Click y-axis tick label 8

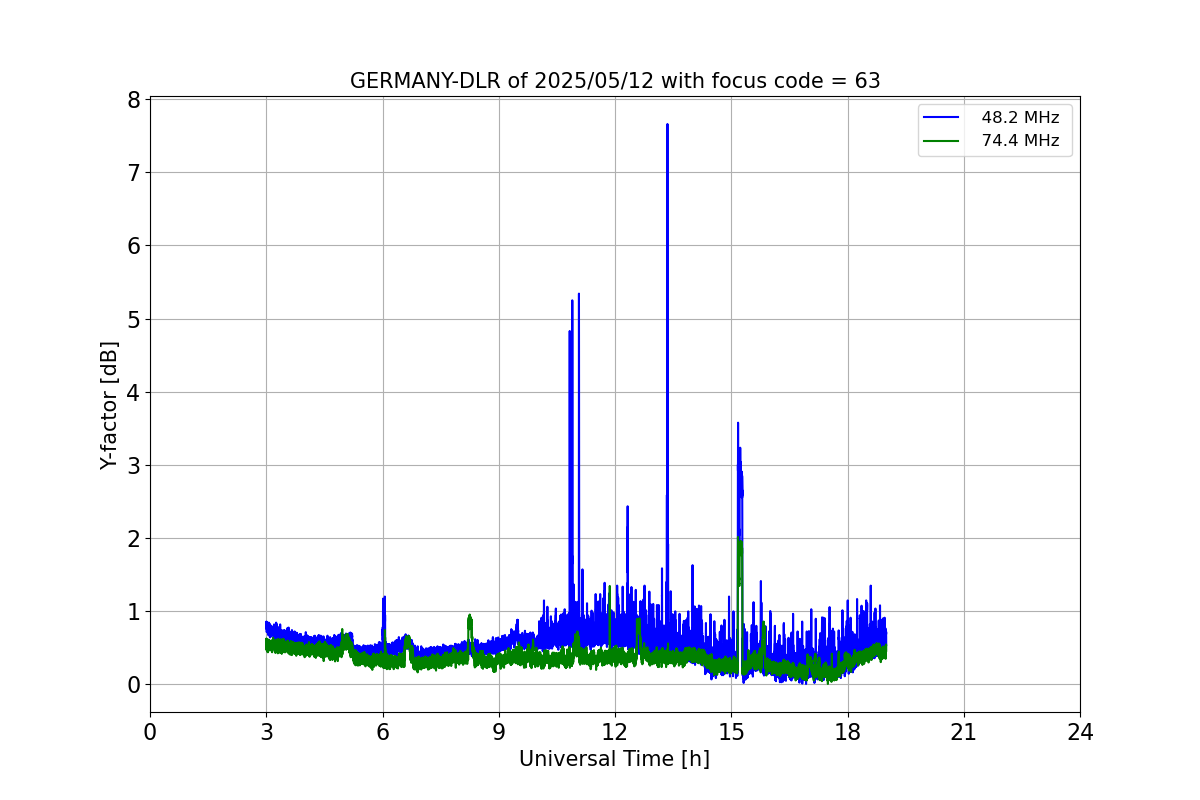pos(133,99)
